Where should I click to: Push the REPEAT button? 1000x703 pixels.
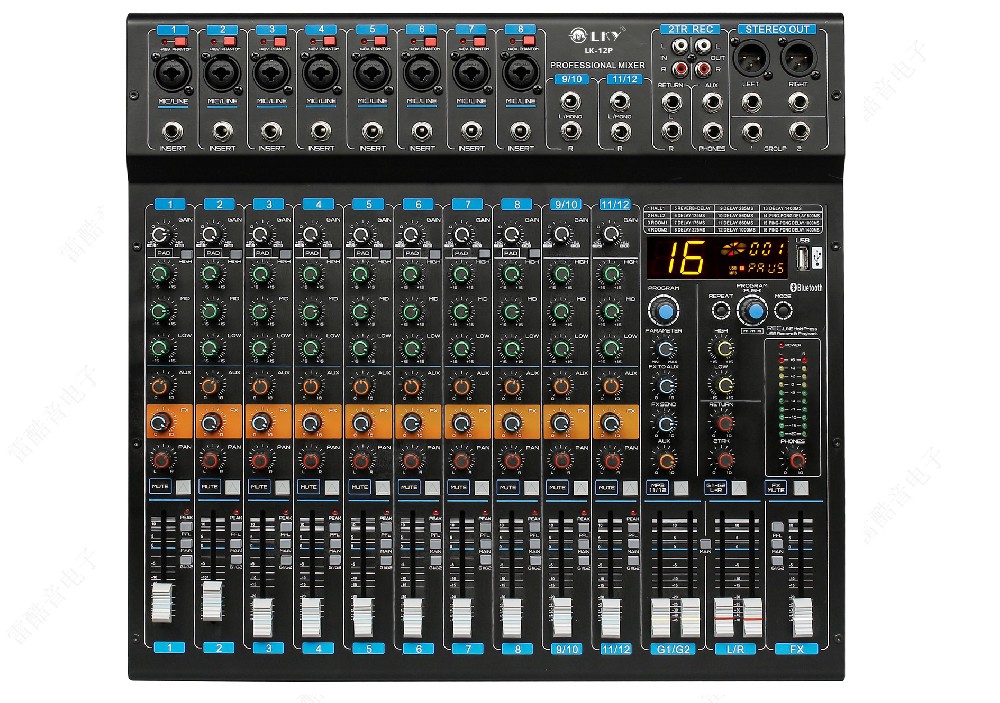[721, 311]
